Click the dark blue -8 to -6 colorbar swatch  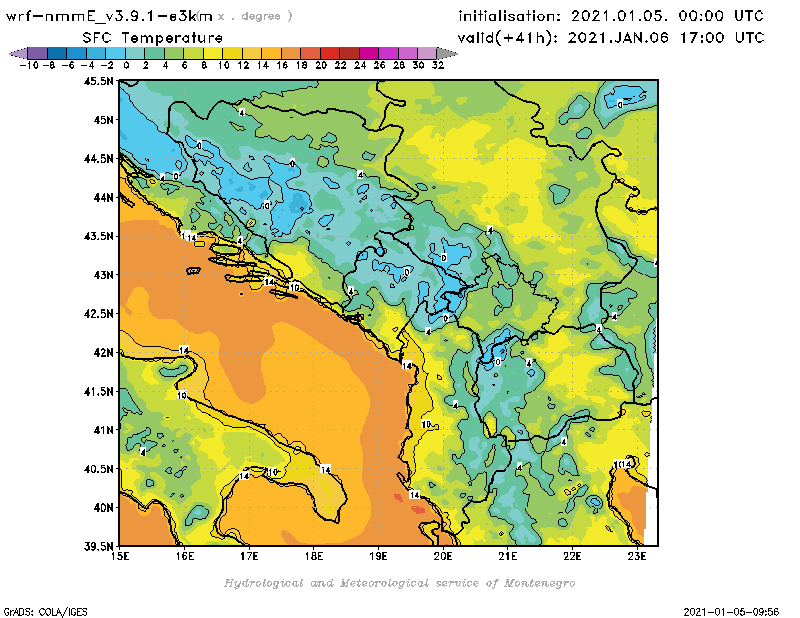(x=57, y=53)
